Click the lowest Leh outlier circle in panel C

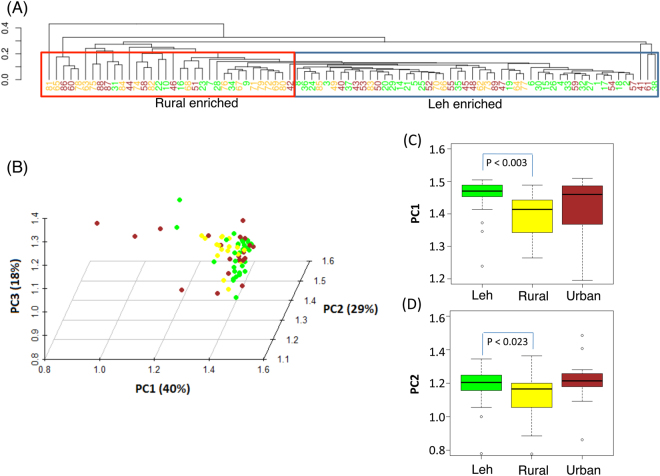pos(482,266)
